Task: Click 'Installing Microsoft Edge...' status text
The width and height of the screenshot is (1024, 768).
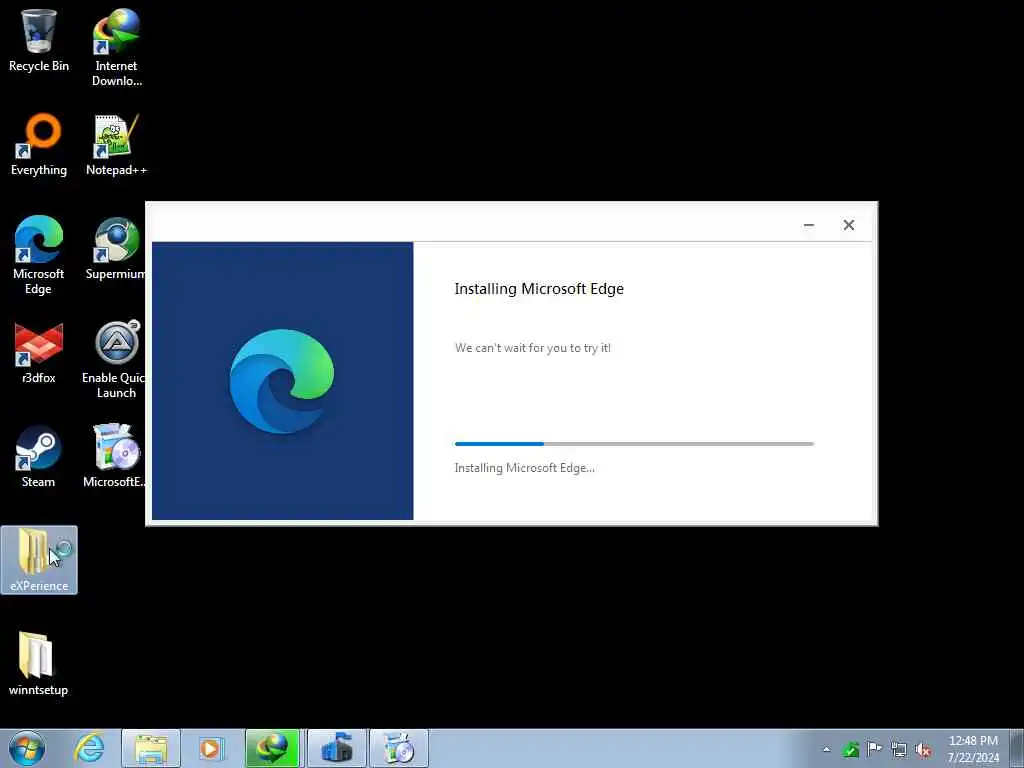Action: point(524,468)
